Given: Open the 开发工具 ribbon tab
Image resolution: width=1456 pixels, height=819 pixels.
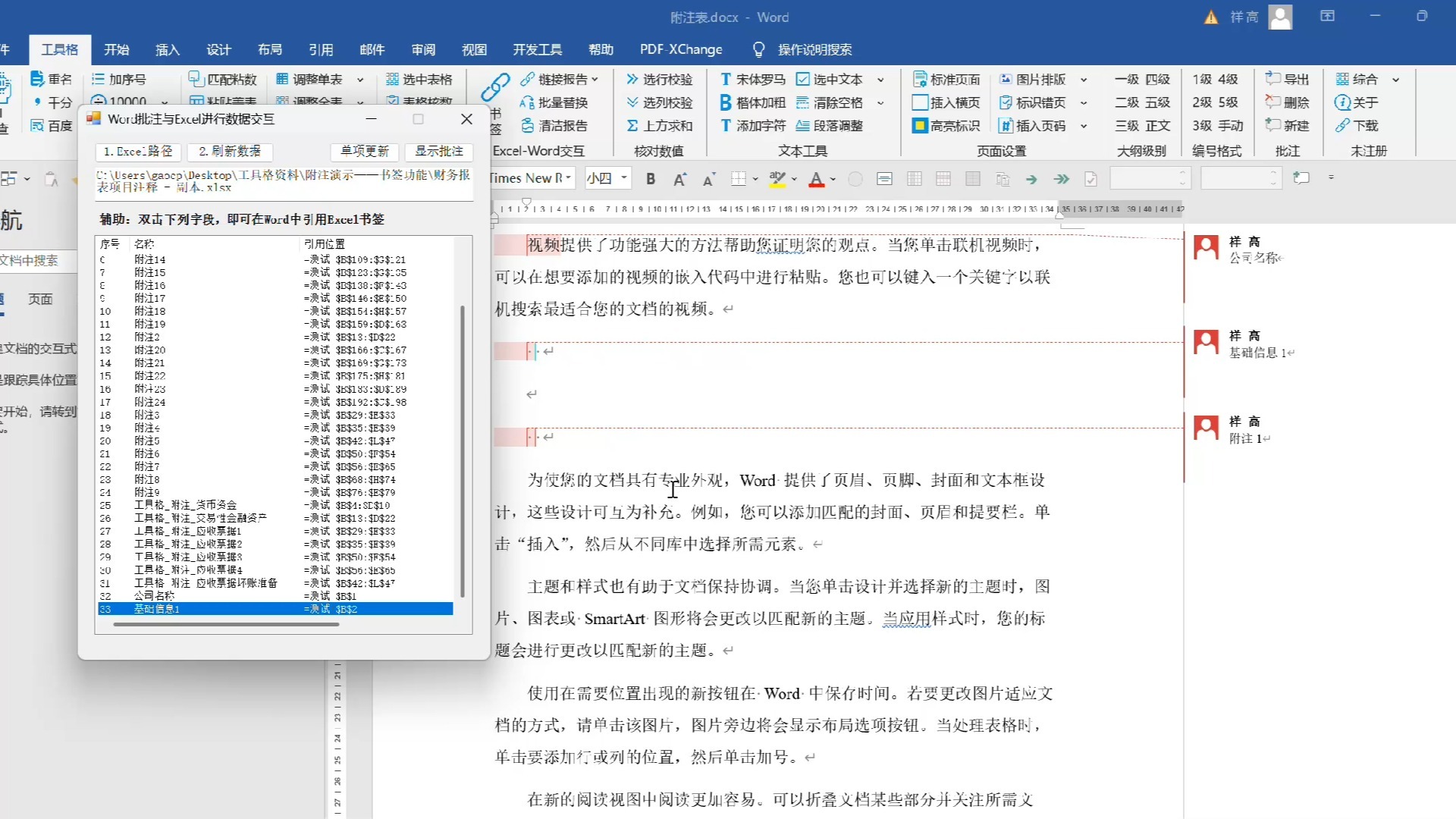Looking at the screenshot, I should [537, 50].
